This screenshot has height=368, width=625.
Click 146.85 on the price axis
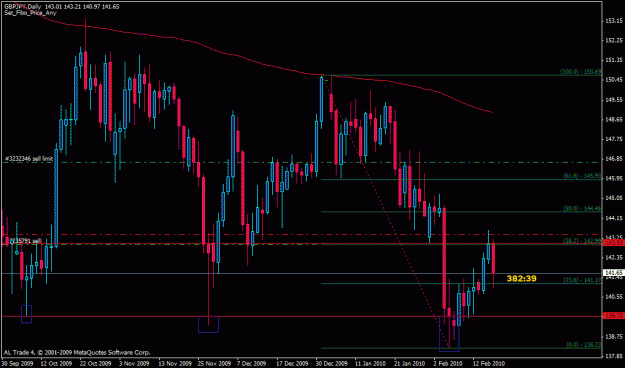click(x=614, y=159)
